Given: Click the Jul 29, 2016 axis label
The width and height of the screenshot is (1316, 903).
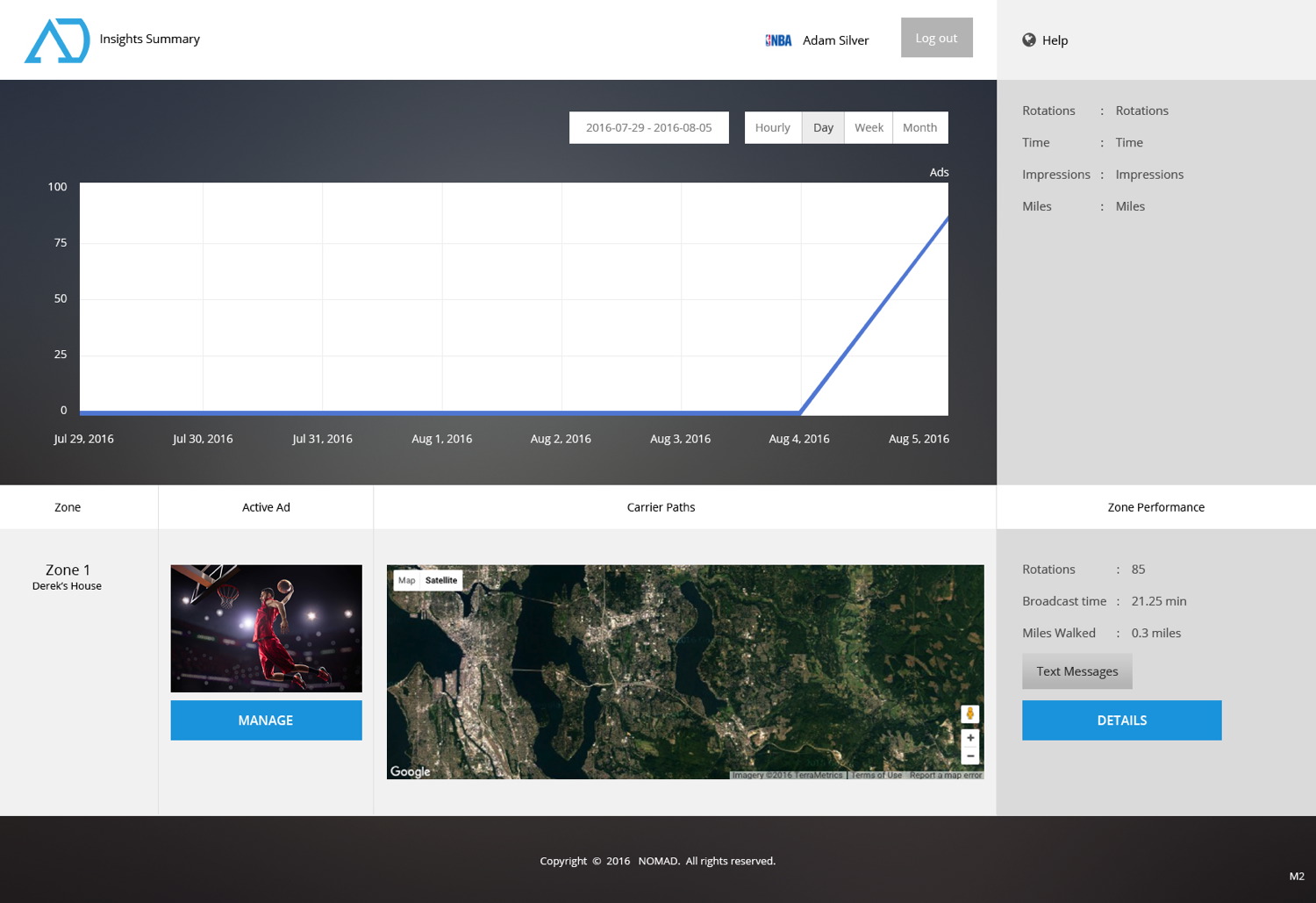Looking at the screenshot, I should click(x=83, y=439).
